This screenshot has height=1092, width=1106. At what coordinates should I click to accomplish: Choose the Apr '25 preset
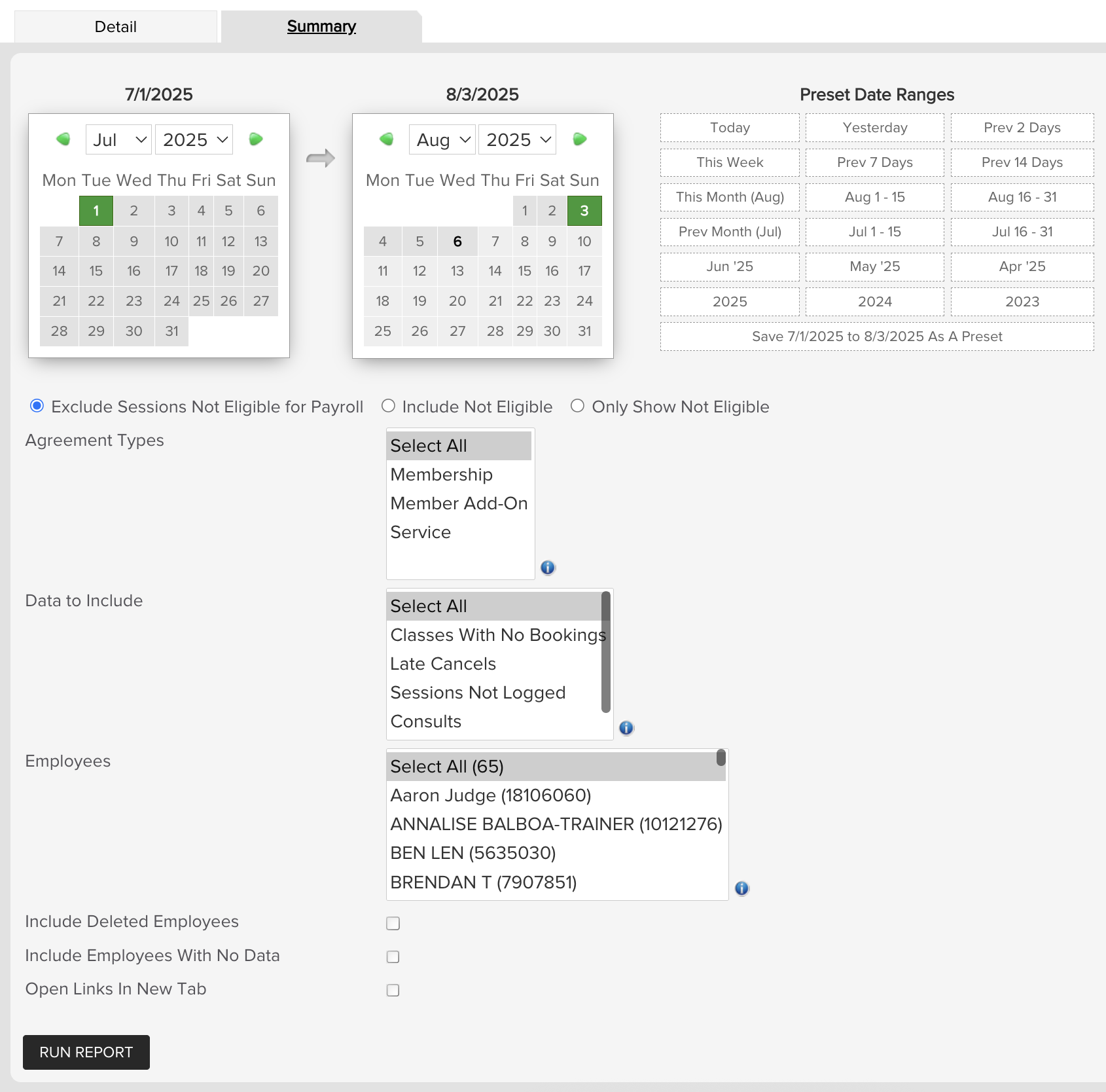(1022, 266)
